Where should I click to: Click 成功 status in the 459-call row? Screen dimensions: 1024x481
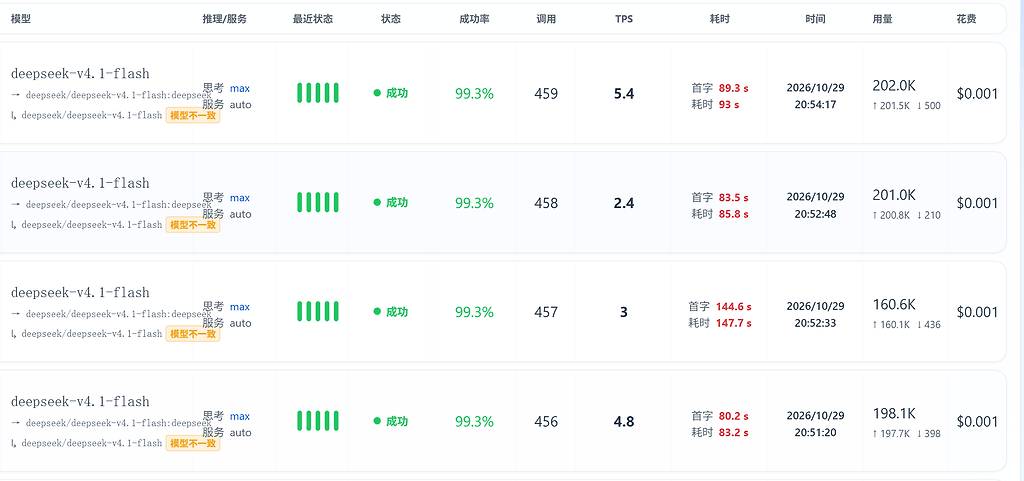coord(391,93)
